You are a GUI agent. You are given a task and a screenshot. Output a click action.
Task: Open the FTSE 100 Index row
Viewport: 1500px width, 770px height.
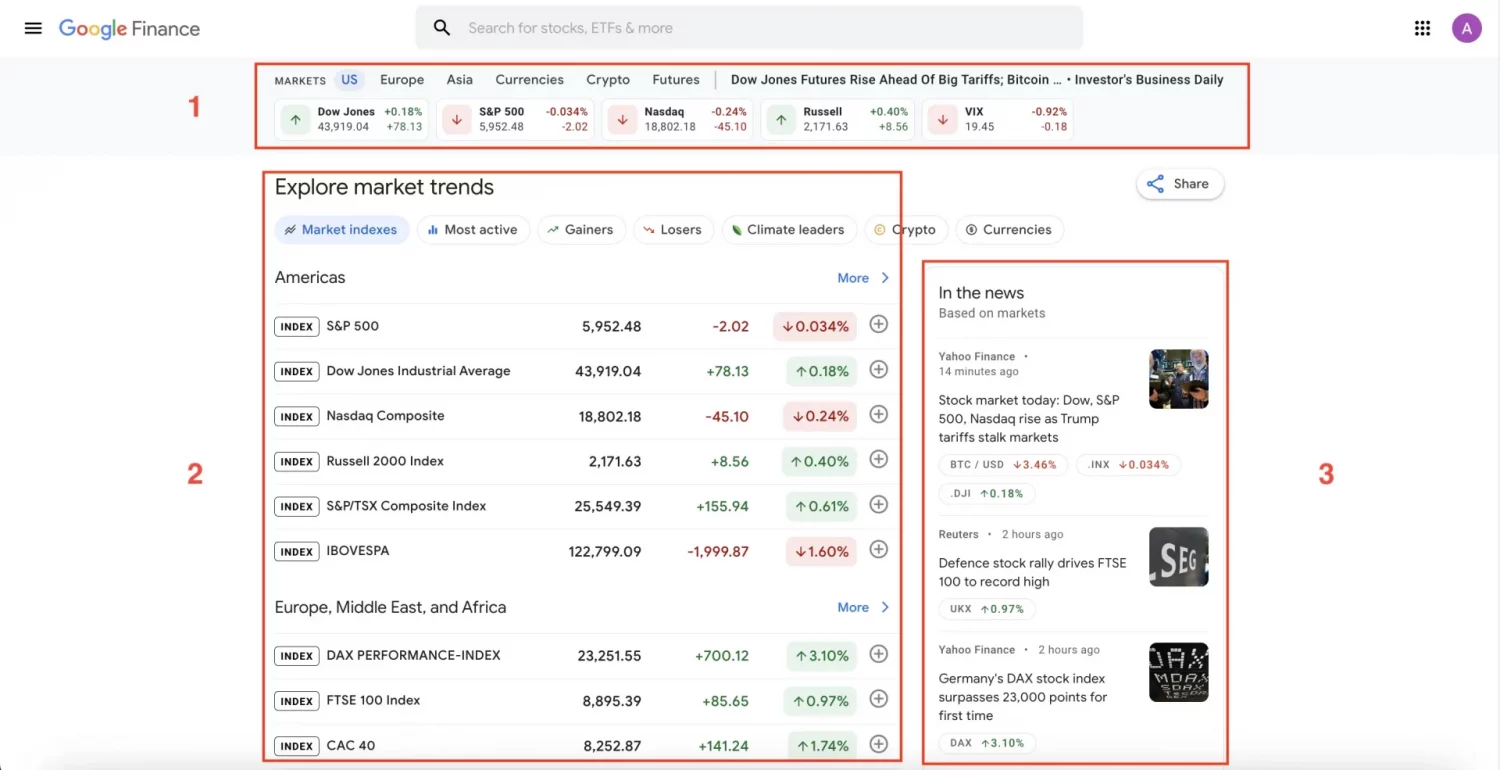582,701
